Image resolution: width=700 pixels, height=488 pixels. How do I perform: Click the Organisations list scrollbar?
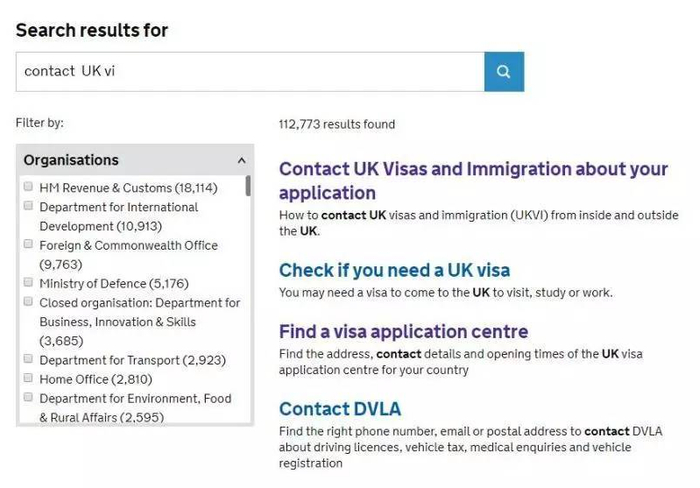point(248,186)
